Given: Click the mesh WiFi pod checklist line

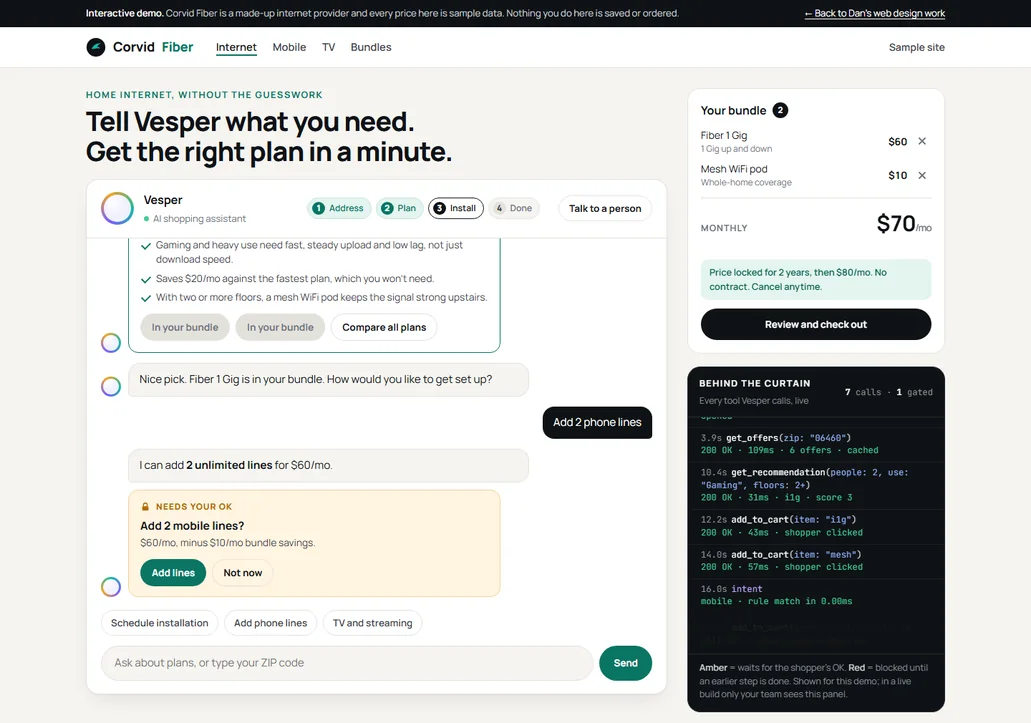Looking at the screenshot, I should [321, 298].
